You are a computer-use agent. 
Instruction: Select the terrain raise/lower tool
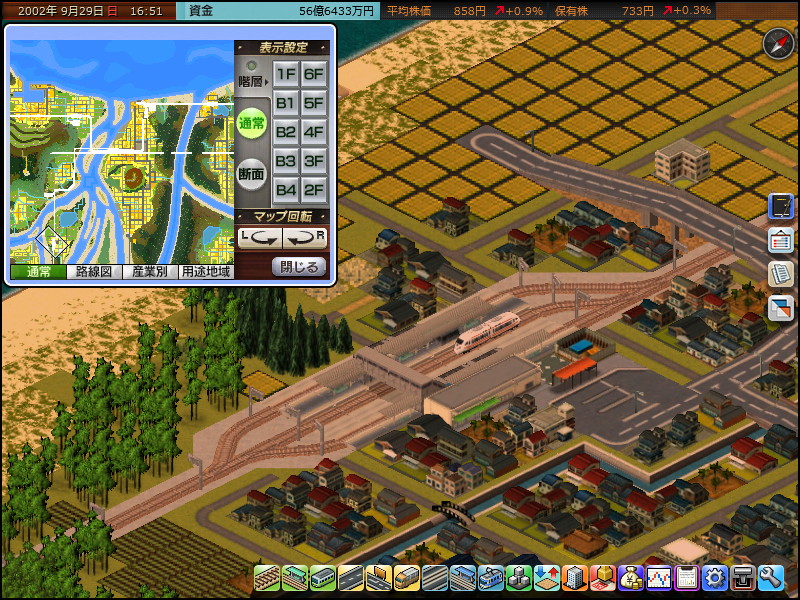546,578
